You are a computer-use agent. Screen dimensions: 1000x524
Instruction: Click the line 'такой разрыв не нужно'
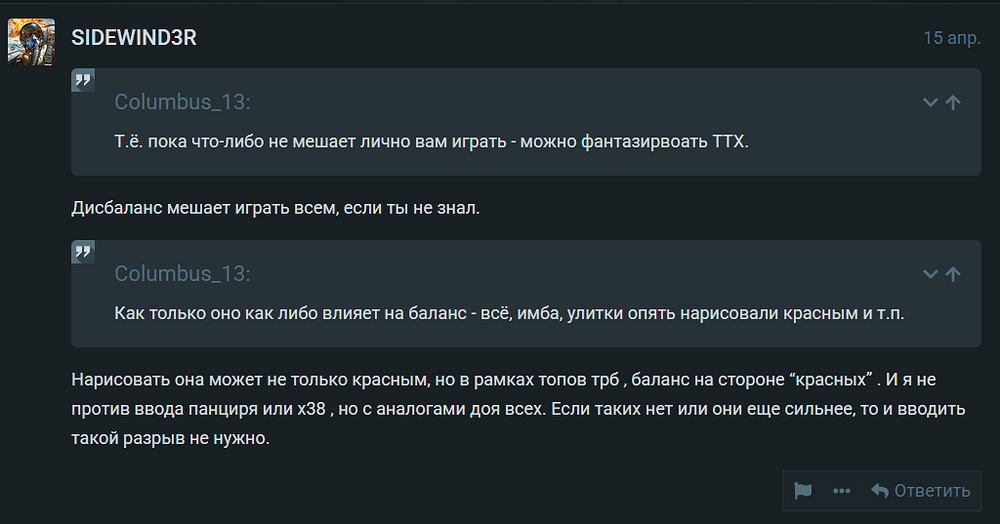click(171, 439)
